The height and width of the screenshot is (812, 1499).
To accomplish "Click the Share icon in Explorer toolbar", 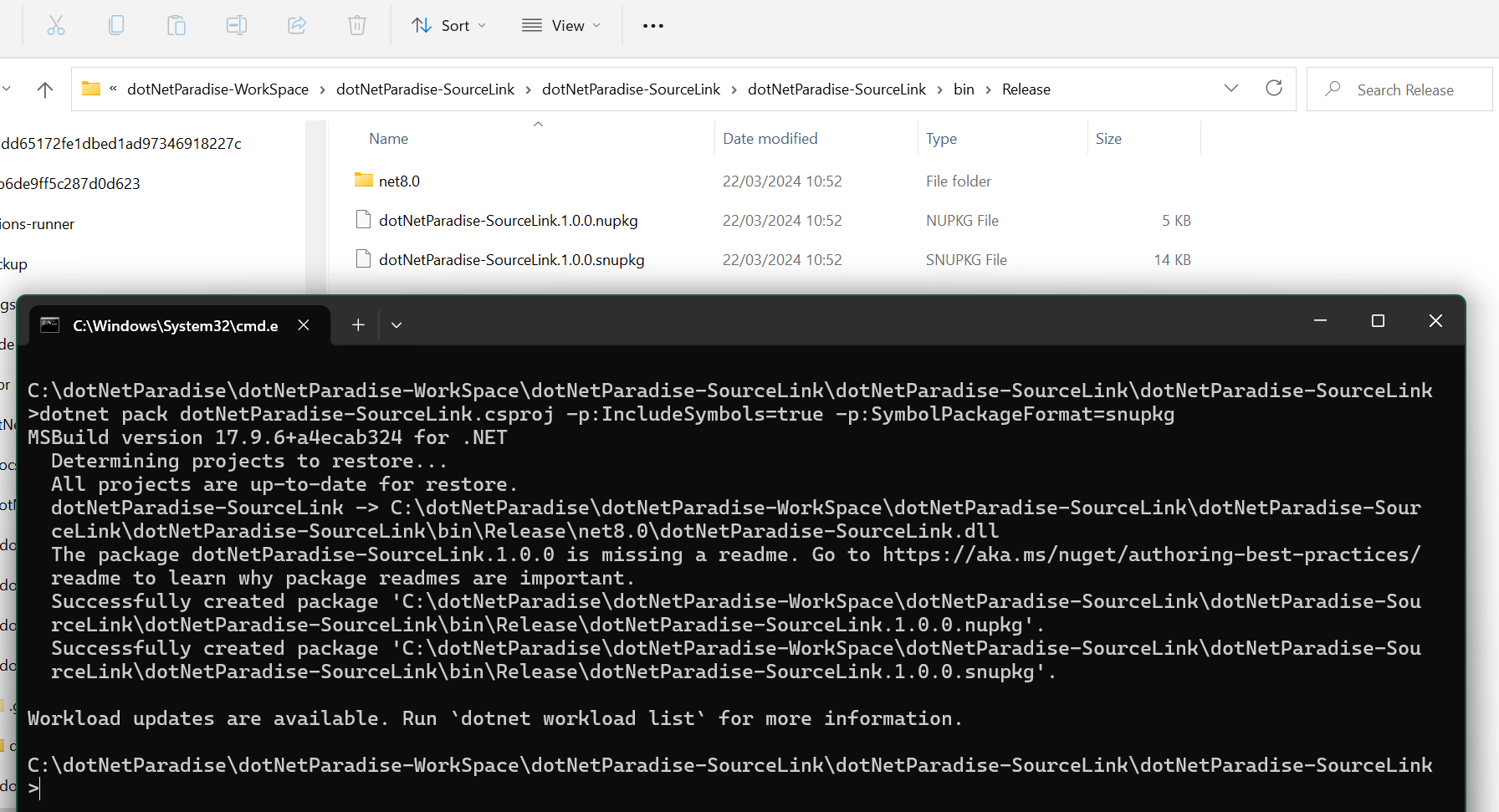I will pos(297,26).
